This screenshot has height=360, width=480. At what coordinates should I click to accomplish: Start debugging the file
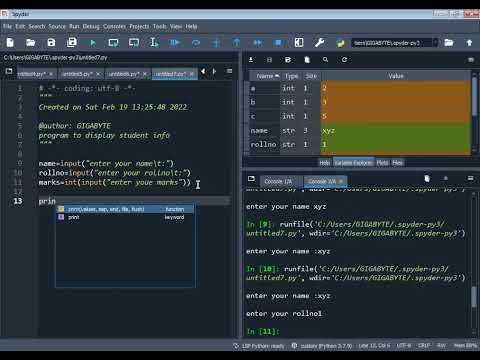[175, 43]
